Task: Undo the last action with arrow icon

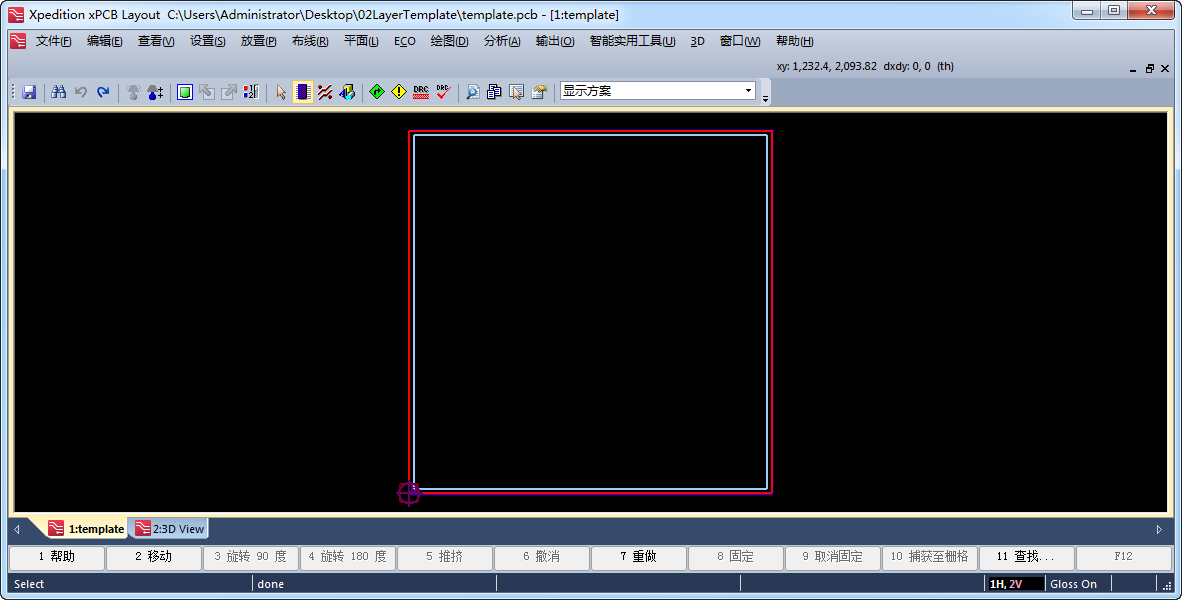Action: [81, 92]
